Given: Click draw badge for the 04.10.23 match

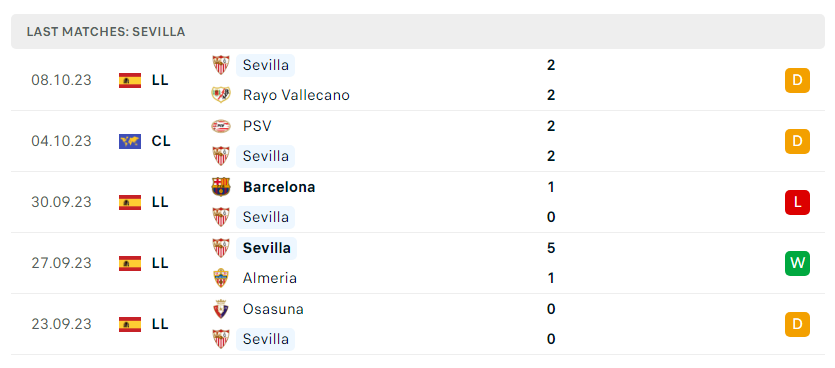Looking at the screenshot, I should [797, 141].
